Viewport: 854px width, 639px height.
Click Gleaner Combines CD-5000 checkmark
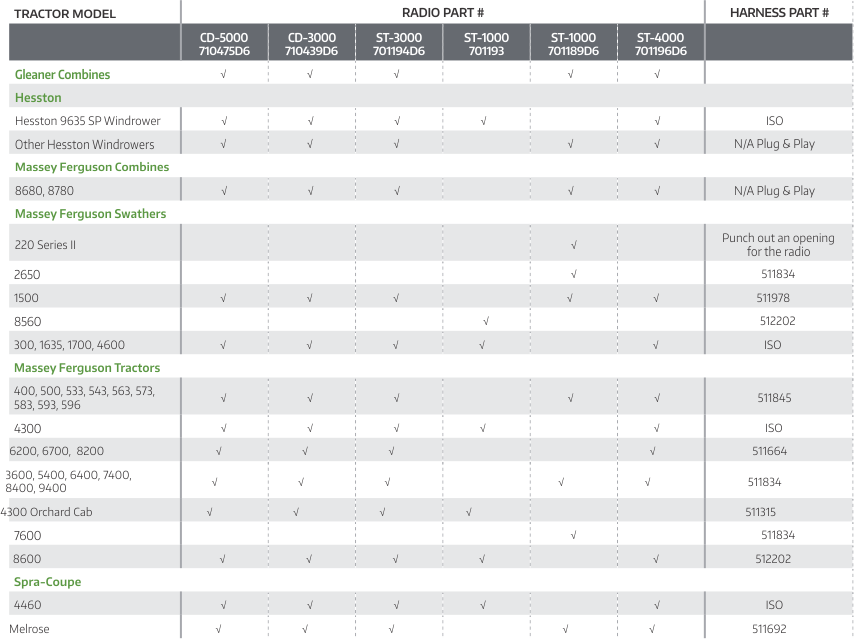(223, 74)
